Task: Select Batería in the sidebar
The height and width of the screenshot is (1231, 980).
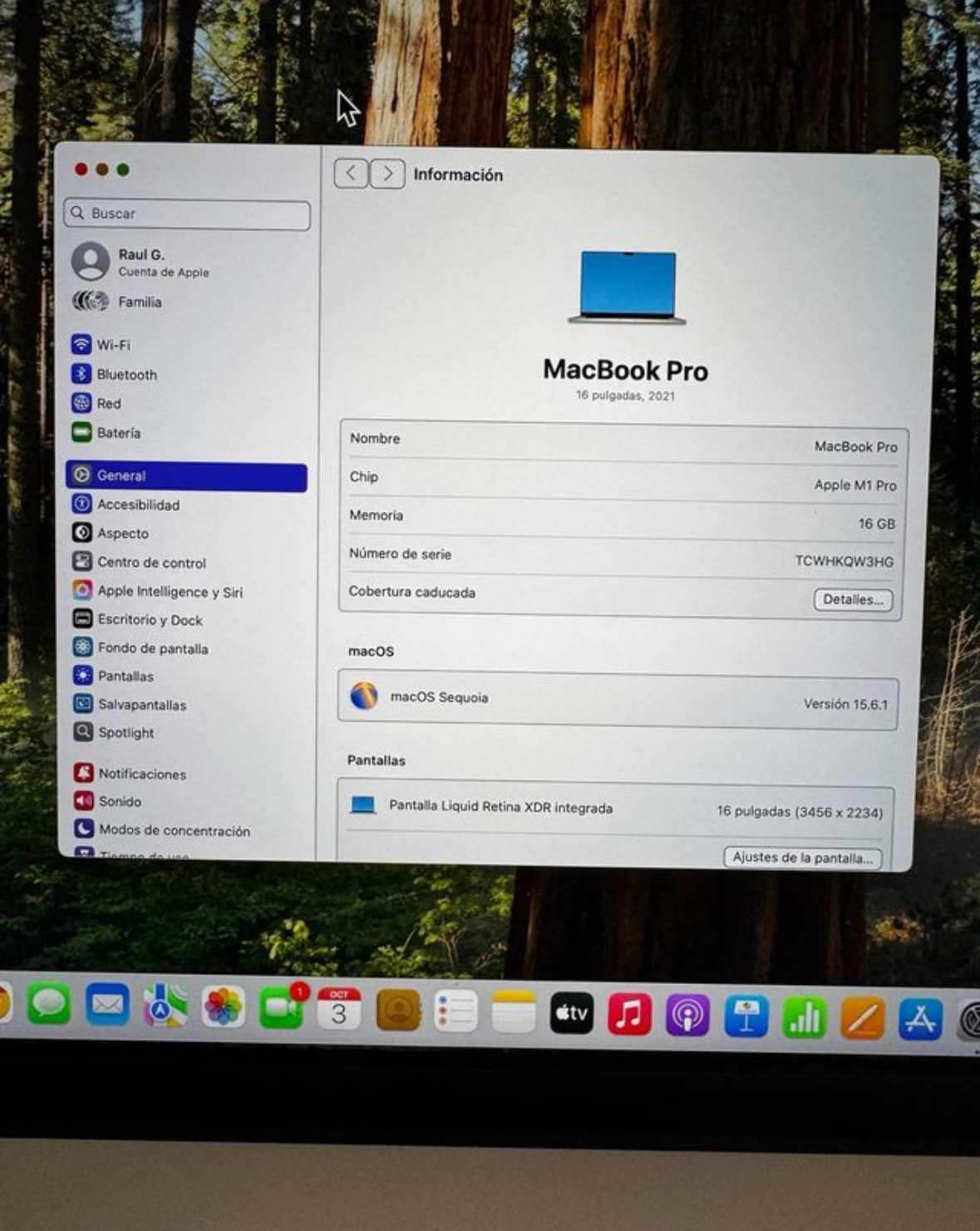Action: 118,433
